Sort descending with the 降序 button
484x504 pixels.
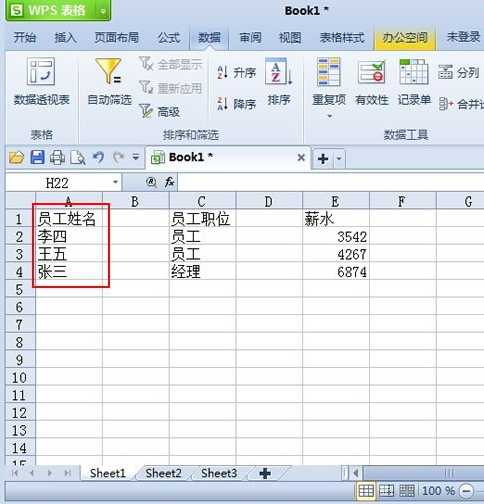236,104
